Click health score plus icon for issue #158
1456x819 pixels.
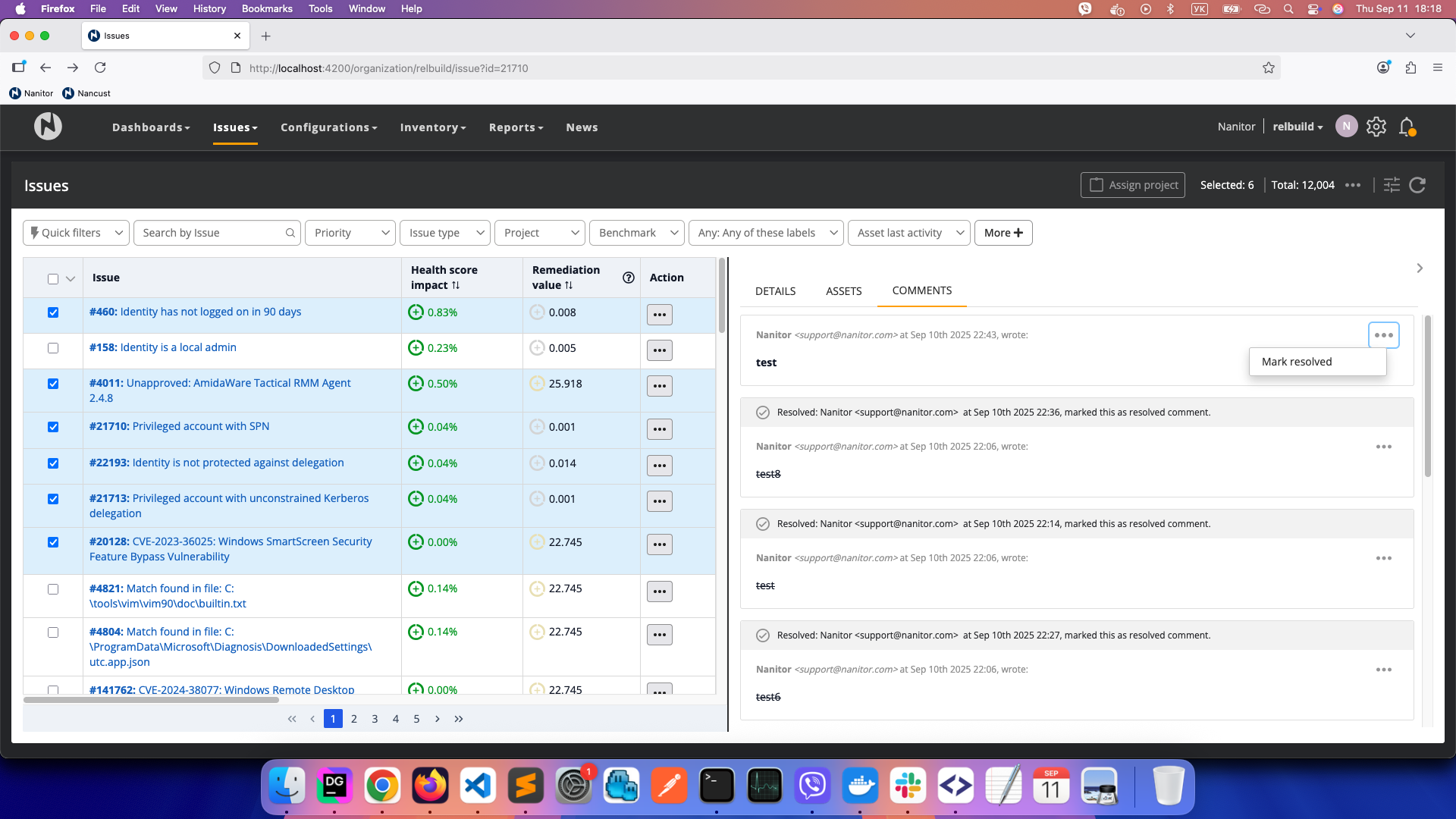416,348
